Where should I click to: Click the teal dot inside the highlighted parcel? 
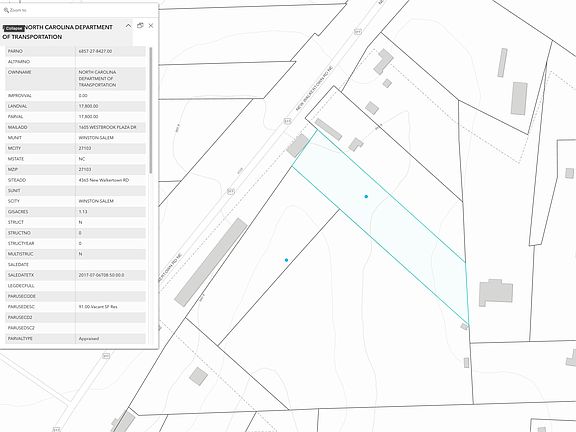point(366,197)
